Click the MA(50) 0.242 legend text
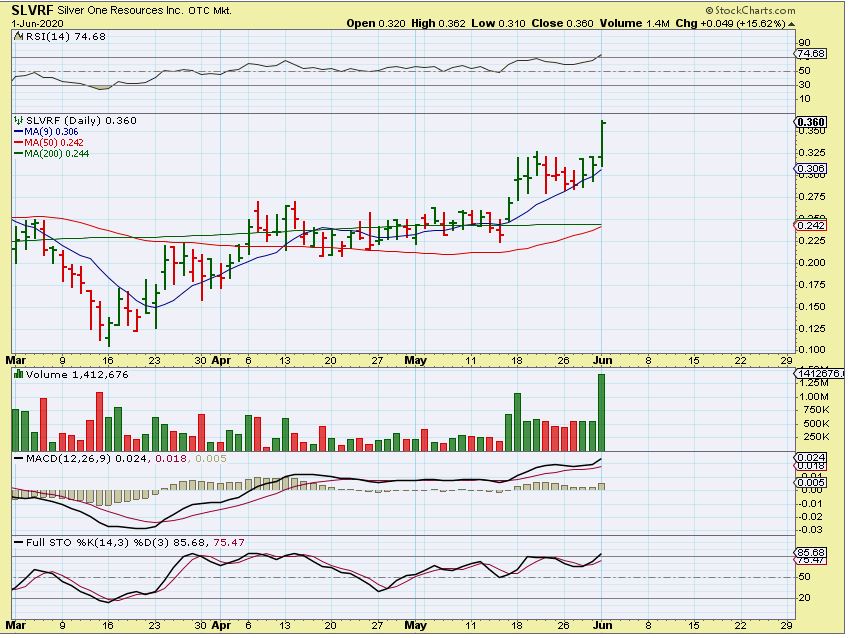 (54, 142)
